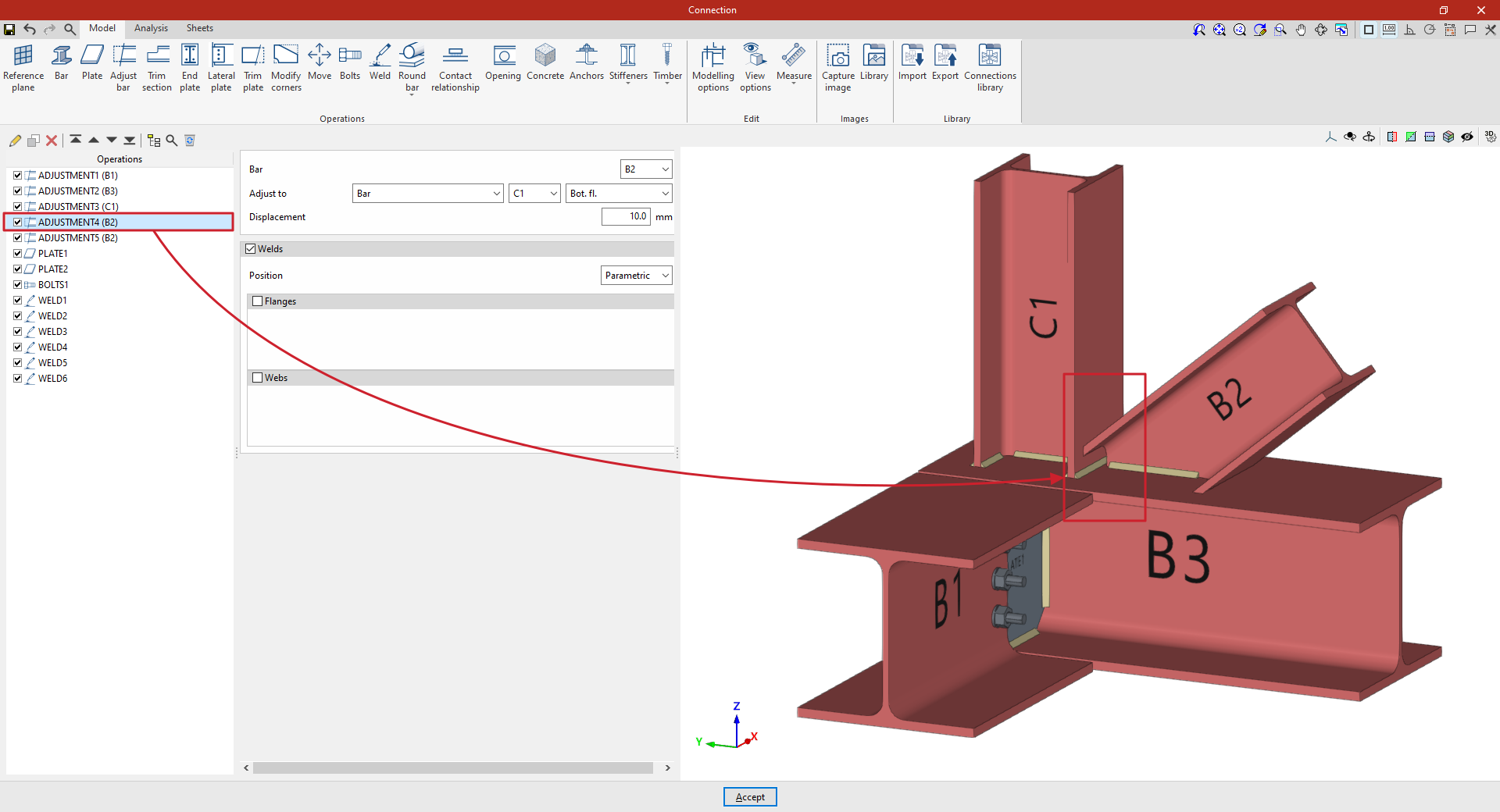Switch to the Analysis tab

[x=151, y=28]
